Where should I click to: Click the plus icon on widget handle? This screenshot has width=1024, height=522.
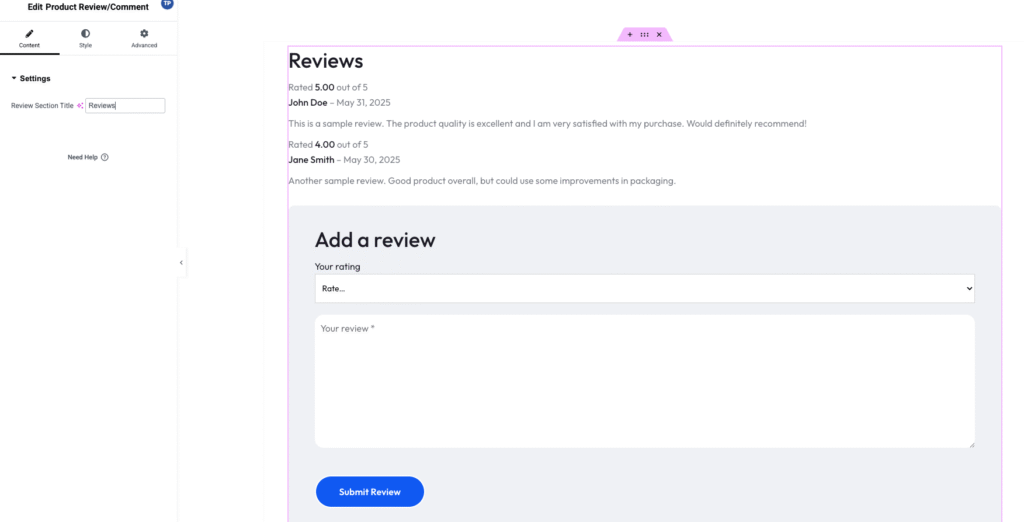click(x=630, y=35)
